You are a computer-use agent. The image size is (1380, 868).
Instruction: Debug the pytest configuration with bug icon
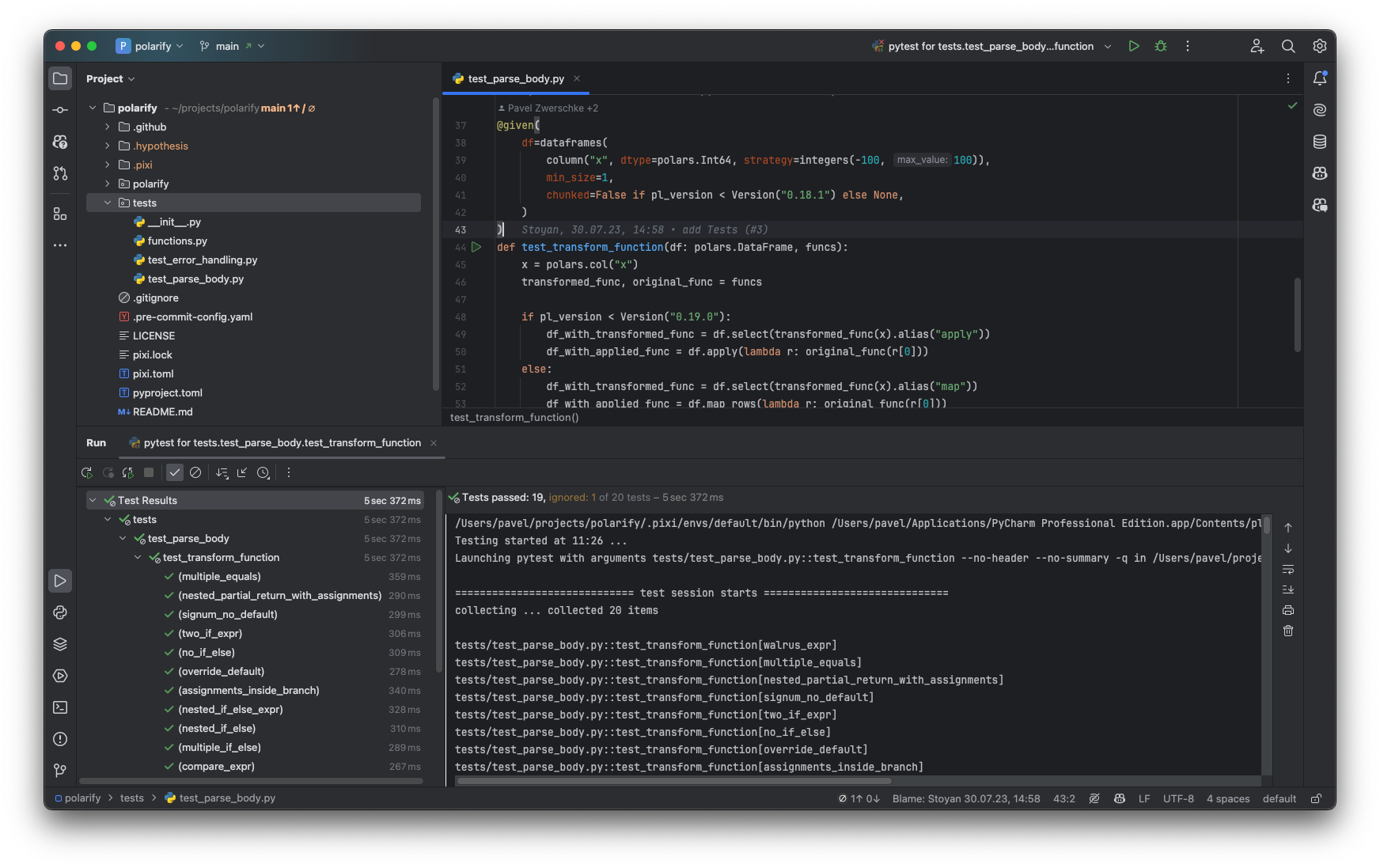click(1161, 46)
